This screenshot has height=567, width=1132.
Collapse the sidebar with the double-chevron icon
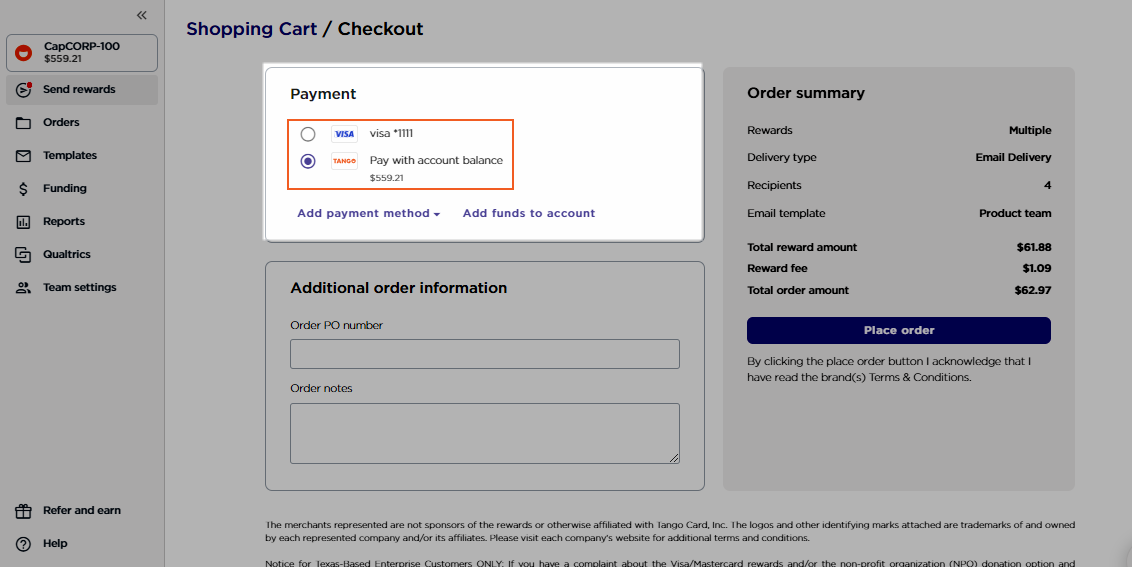[142, 15]
